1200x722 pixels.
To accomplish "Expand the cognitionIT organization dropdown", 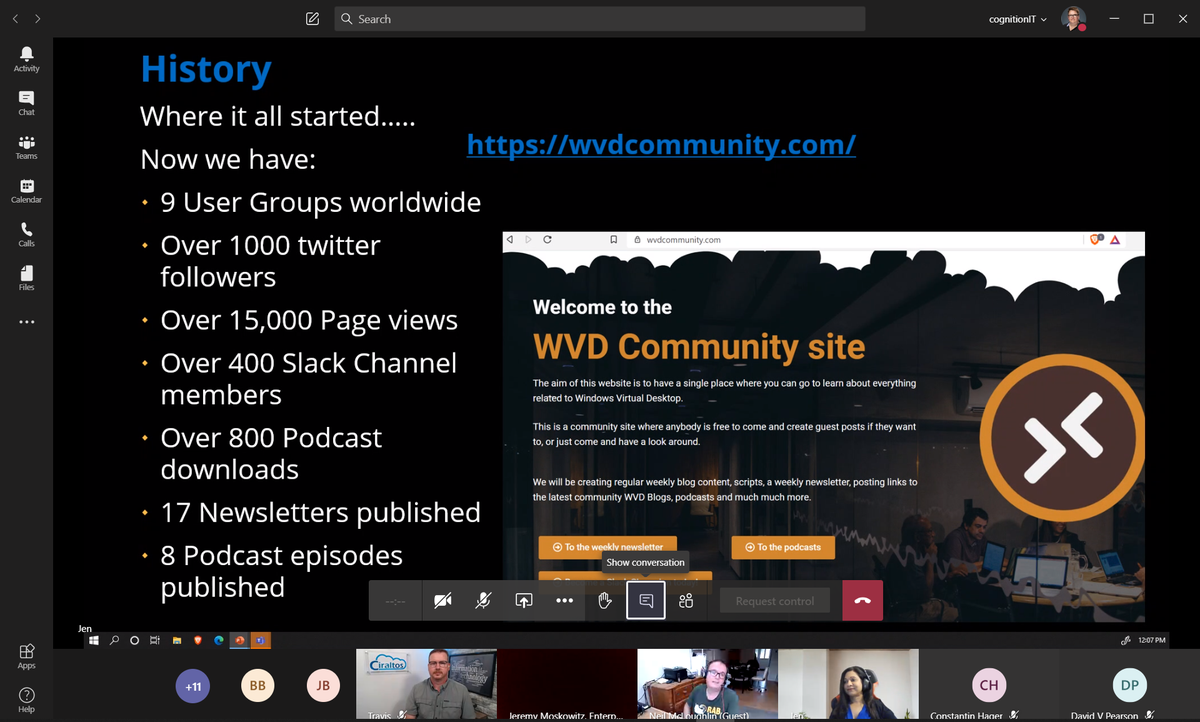I will pyautogui.click(x=1018, y=19).
